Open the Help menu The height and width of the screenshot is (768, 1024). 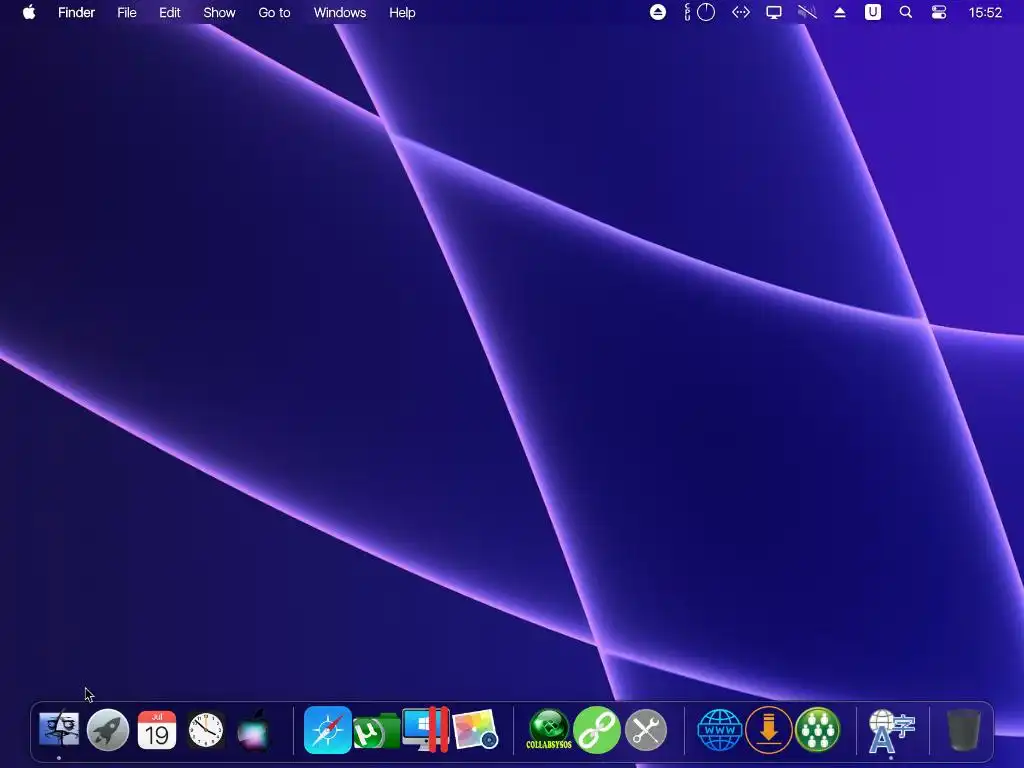point(402,12)
